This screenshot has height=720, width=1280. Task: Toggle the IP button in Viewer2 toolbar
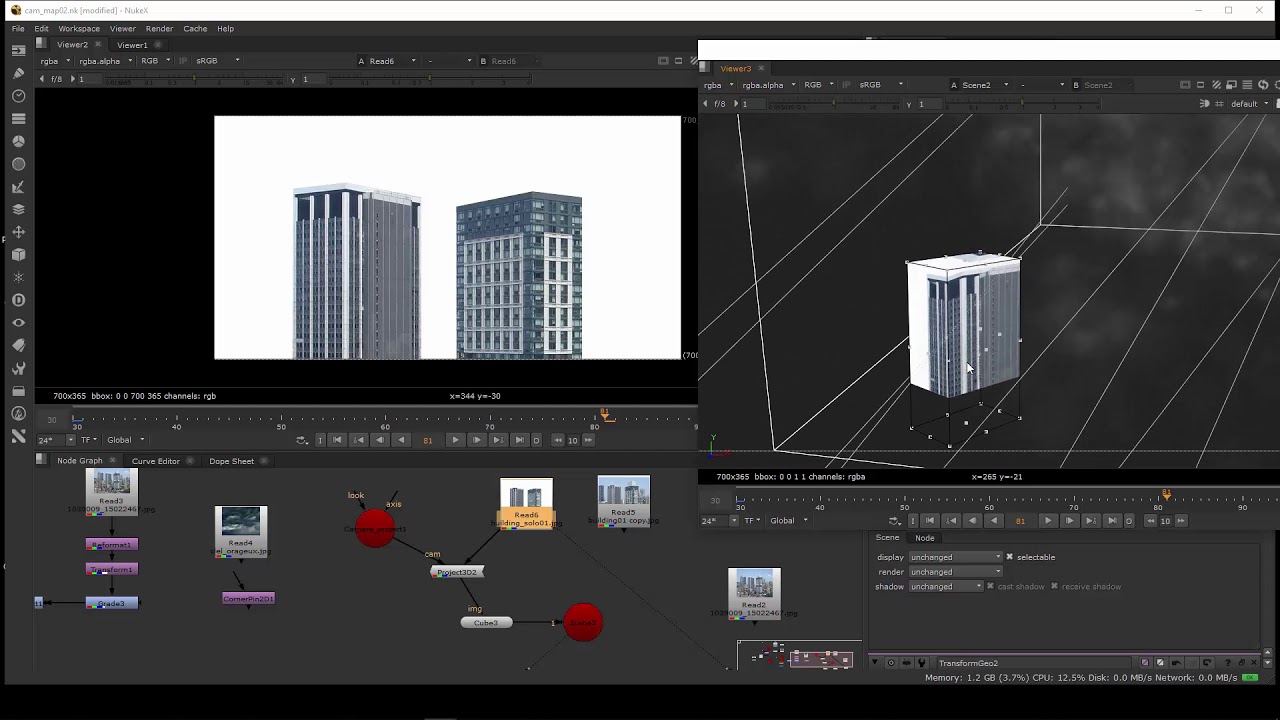coord(184,61)
